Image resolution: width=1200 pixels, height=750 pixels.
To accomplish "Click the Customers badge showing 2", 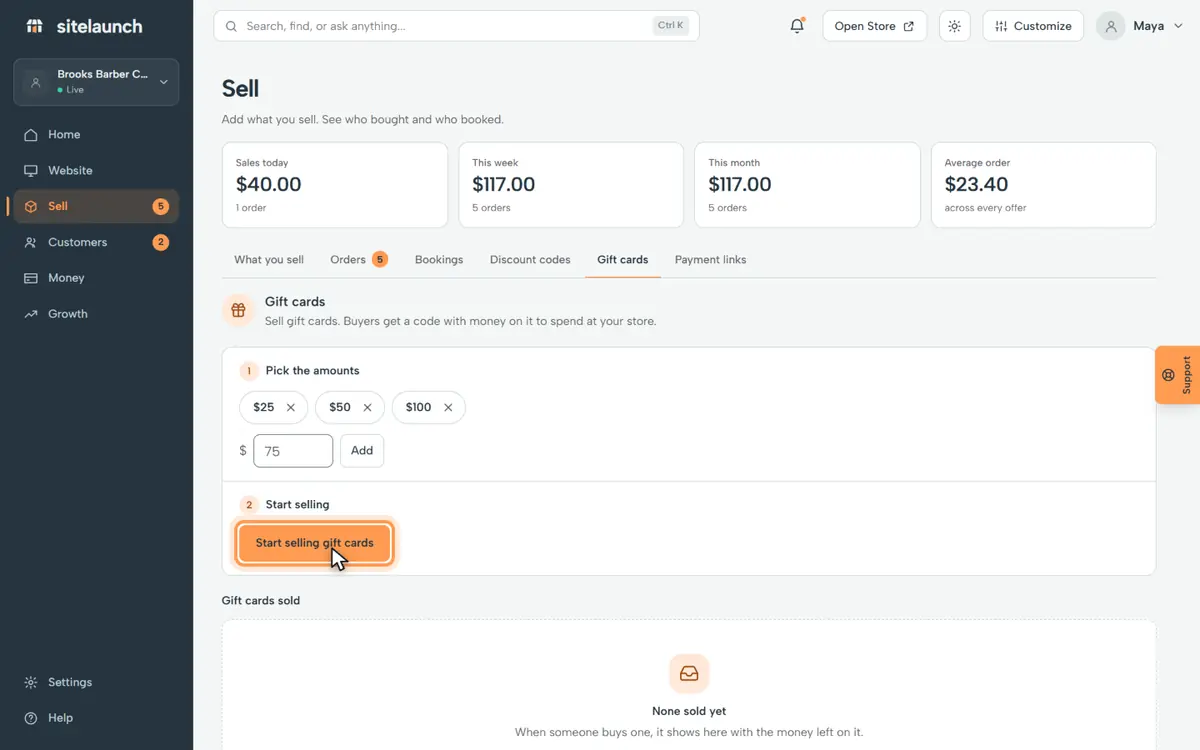I will [160, 243].
